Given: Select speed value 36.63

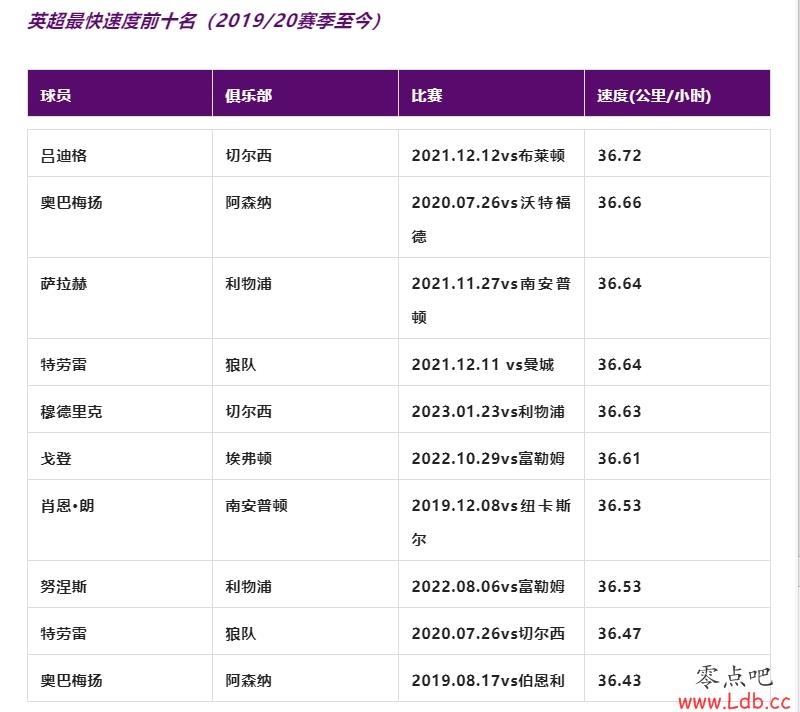Looking at the screenshot, I should [619, 412].
